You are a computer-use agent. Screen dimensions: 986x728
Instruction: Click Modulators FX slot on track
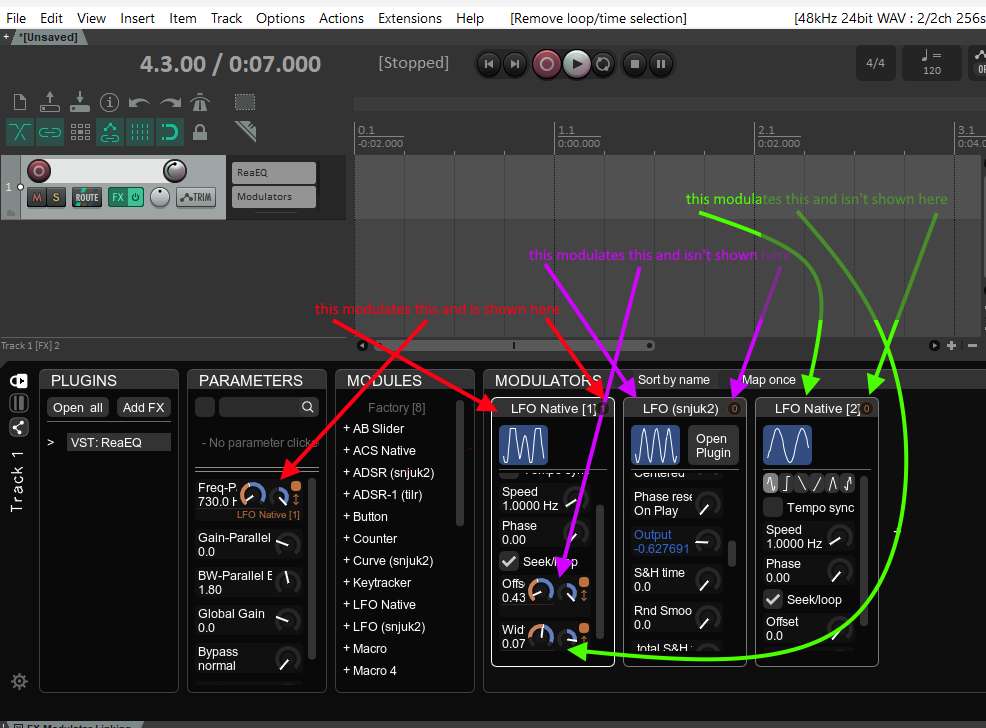tap(274, 197)
